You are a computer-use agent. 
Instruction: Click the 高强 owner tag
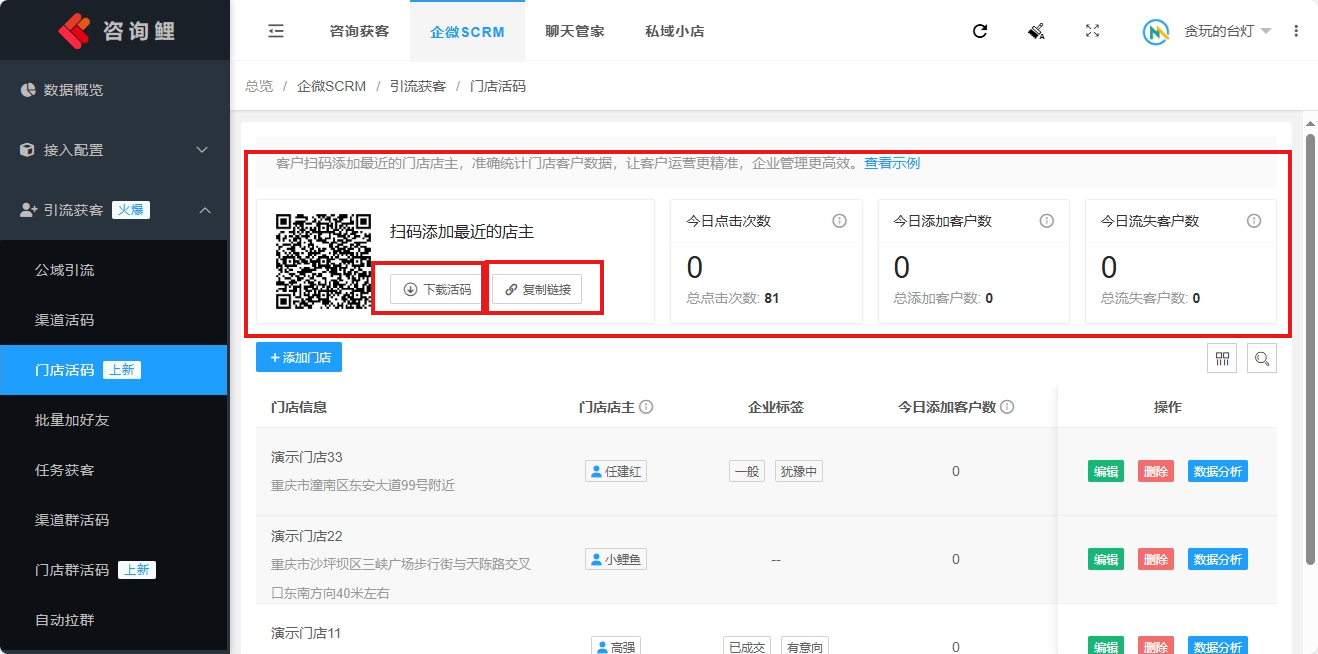point(616,646)
